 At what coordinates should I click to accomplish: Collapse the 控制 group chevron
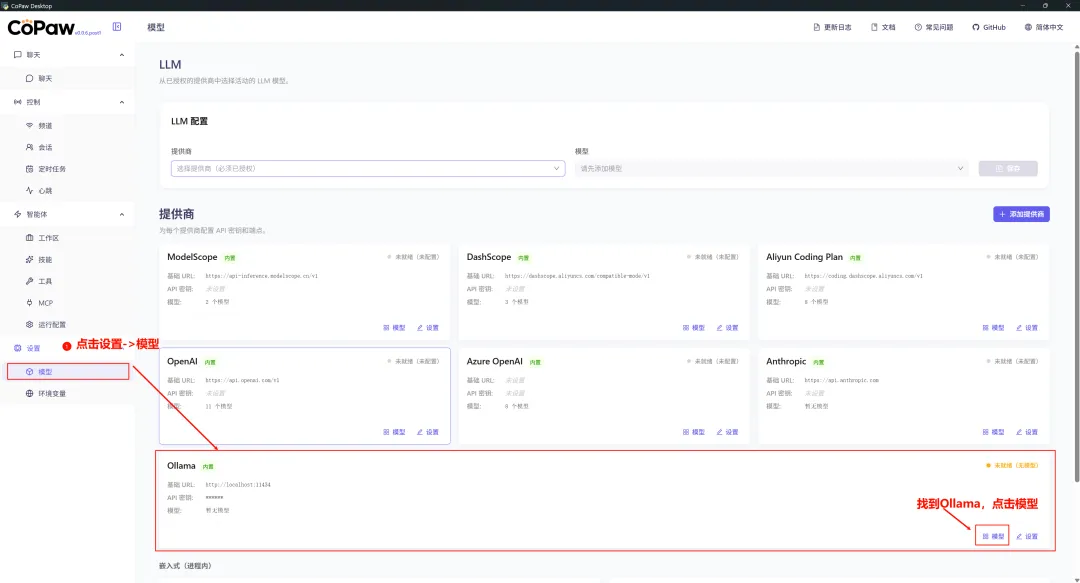pyautogui.click(x=122, y=102)
